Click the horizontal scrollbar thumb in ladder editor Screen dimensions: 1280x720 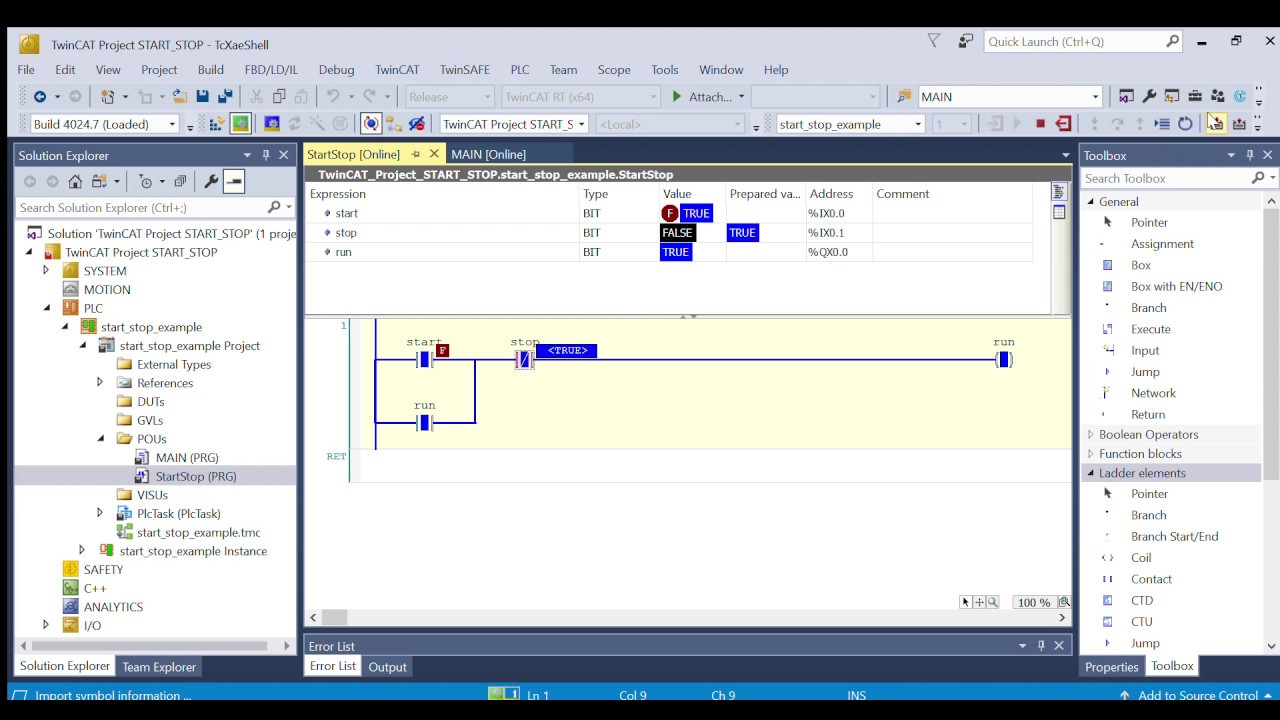pos(334,618)
